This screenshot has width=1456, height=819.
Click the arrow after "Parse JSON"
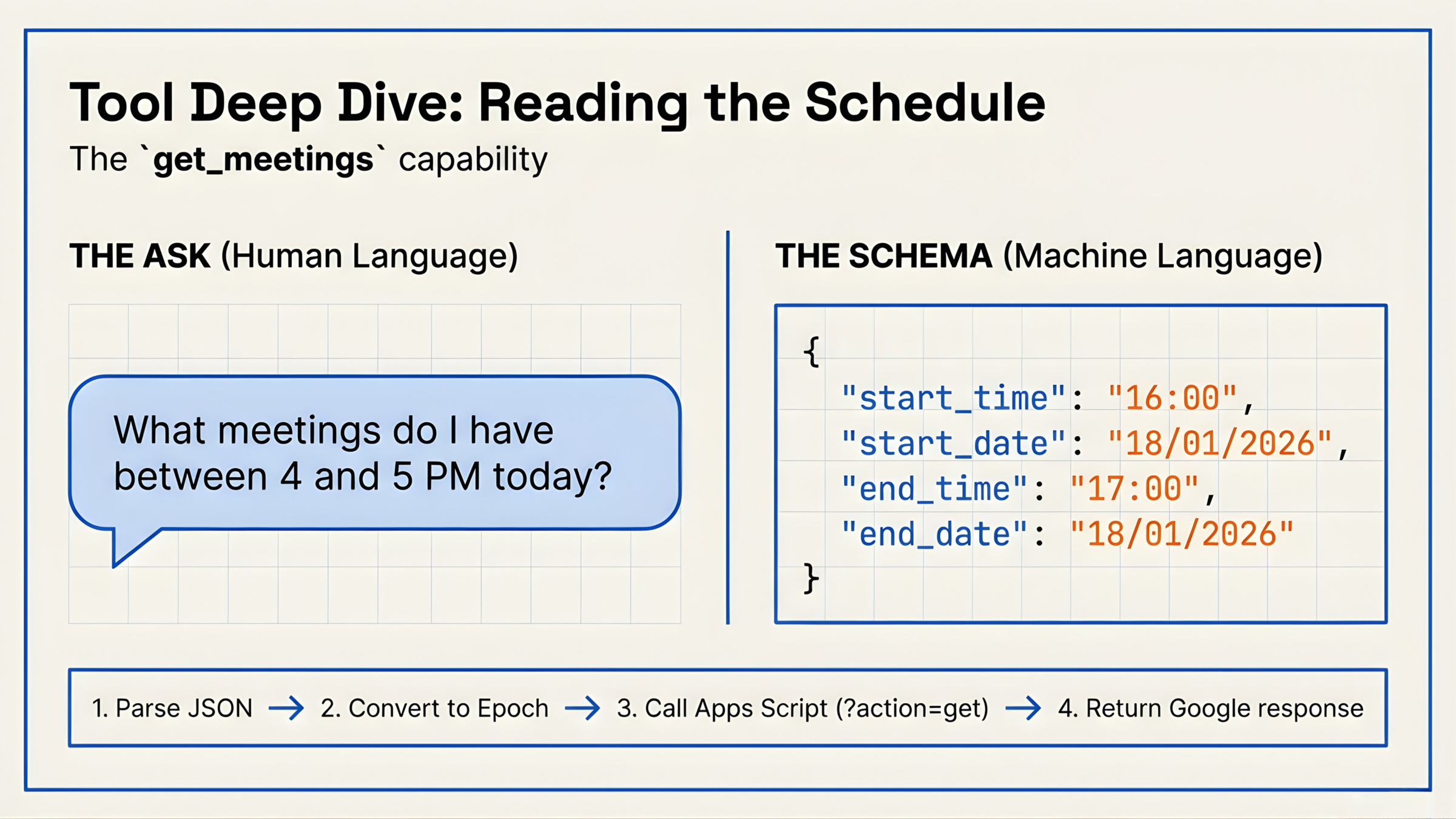click(x=286, y=708)
